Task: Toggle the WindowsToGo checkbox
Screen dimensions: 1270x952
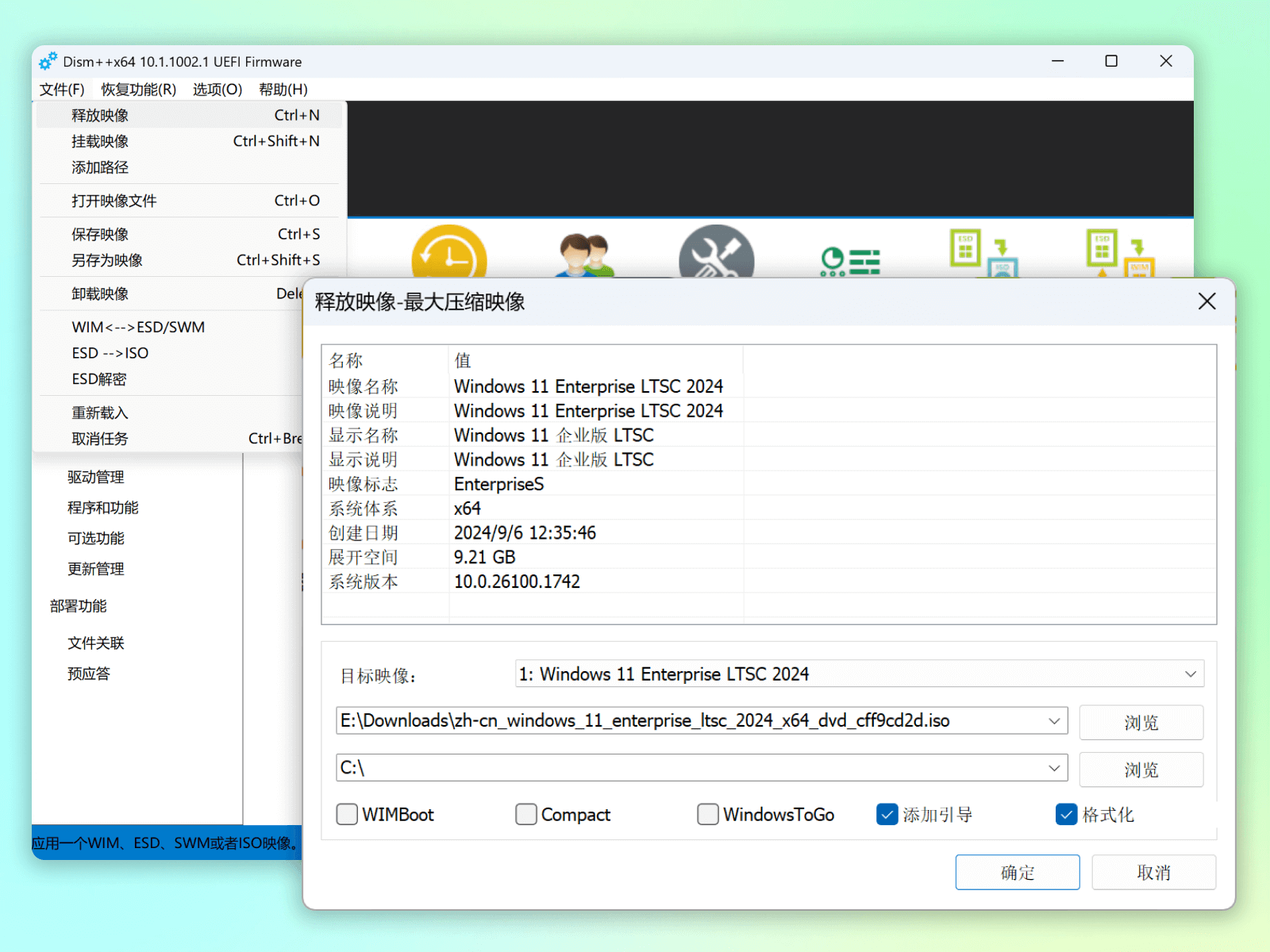Action: pyautogui.click(x=707, y=815)
